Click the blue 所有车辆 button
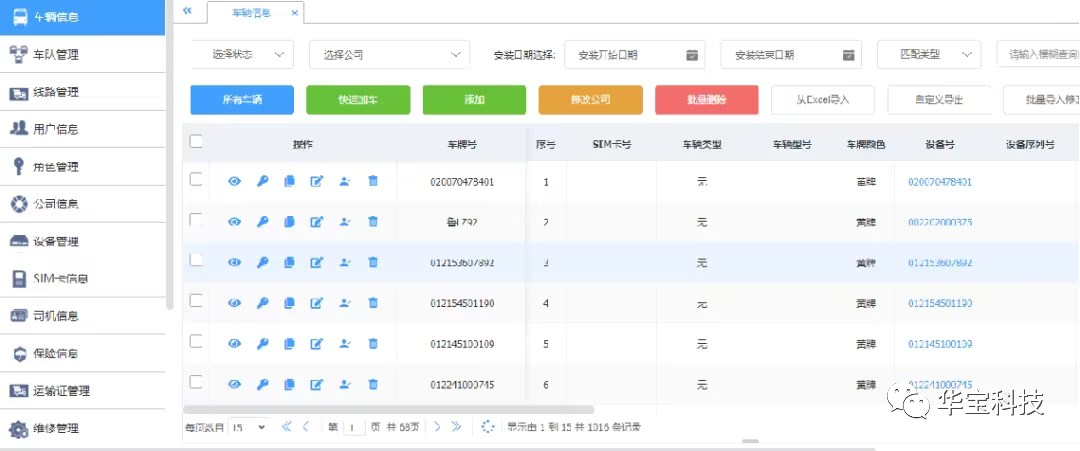The height and width of the screenshot is (451, 1080). (242, 100)
